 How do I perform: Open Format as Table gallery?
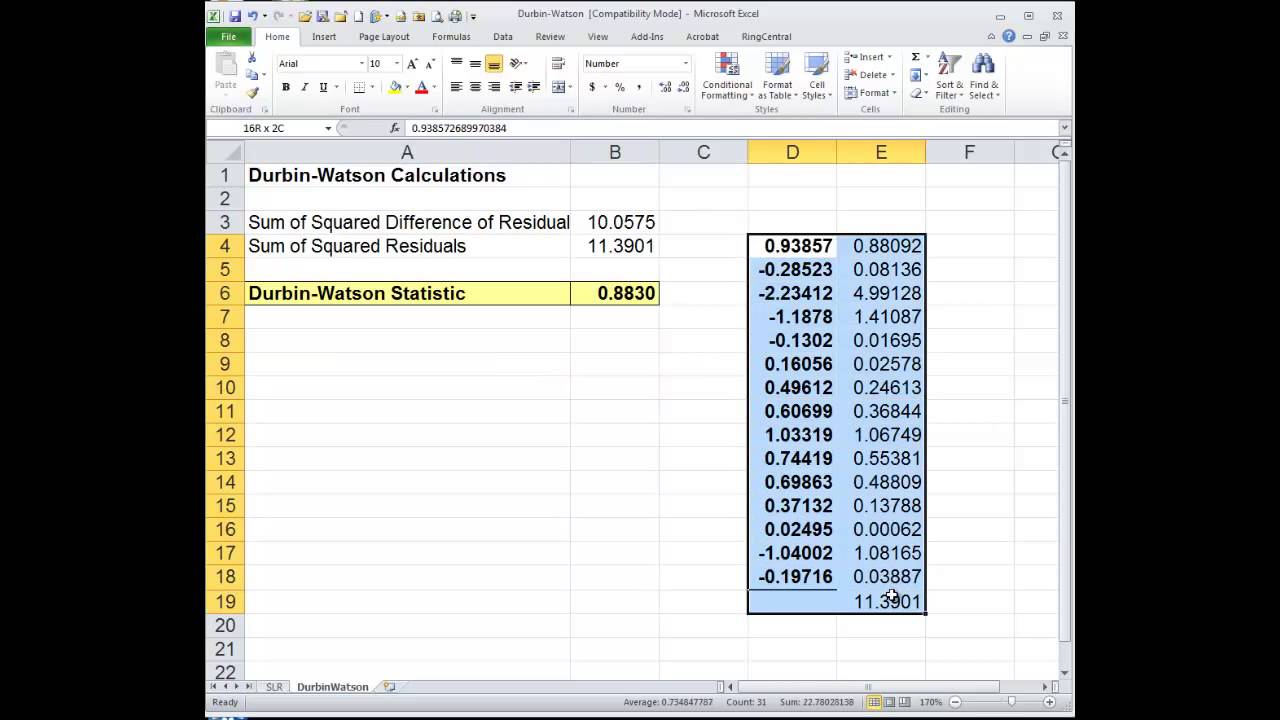(777, 76)
